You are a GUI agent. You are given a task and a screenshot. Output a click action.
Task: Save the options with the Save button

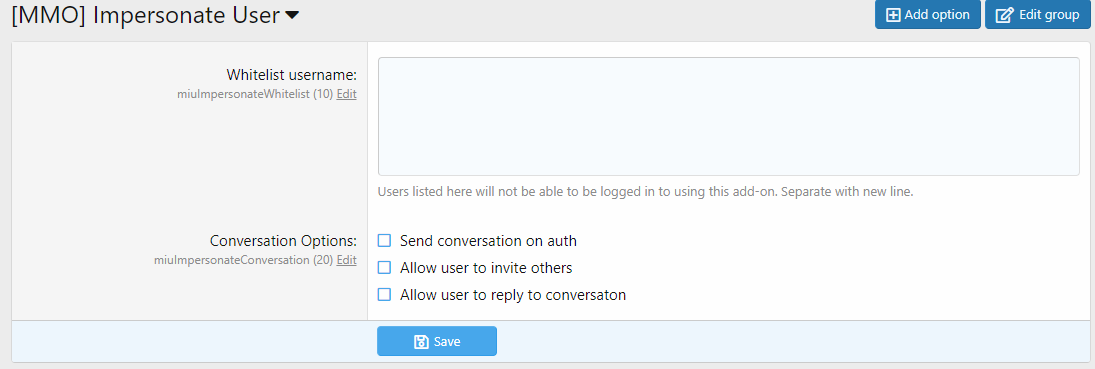click(437, 341)
